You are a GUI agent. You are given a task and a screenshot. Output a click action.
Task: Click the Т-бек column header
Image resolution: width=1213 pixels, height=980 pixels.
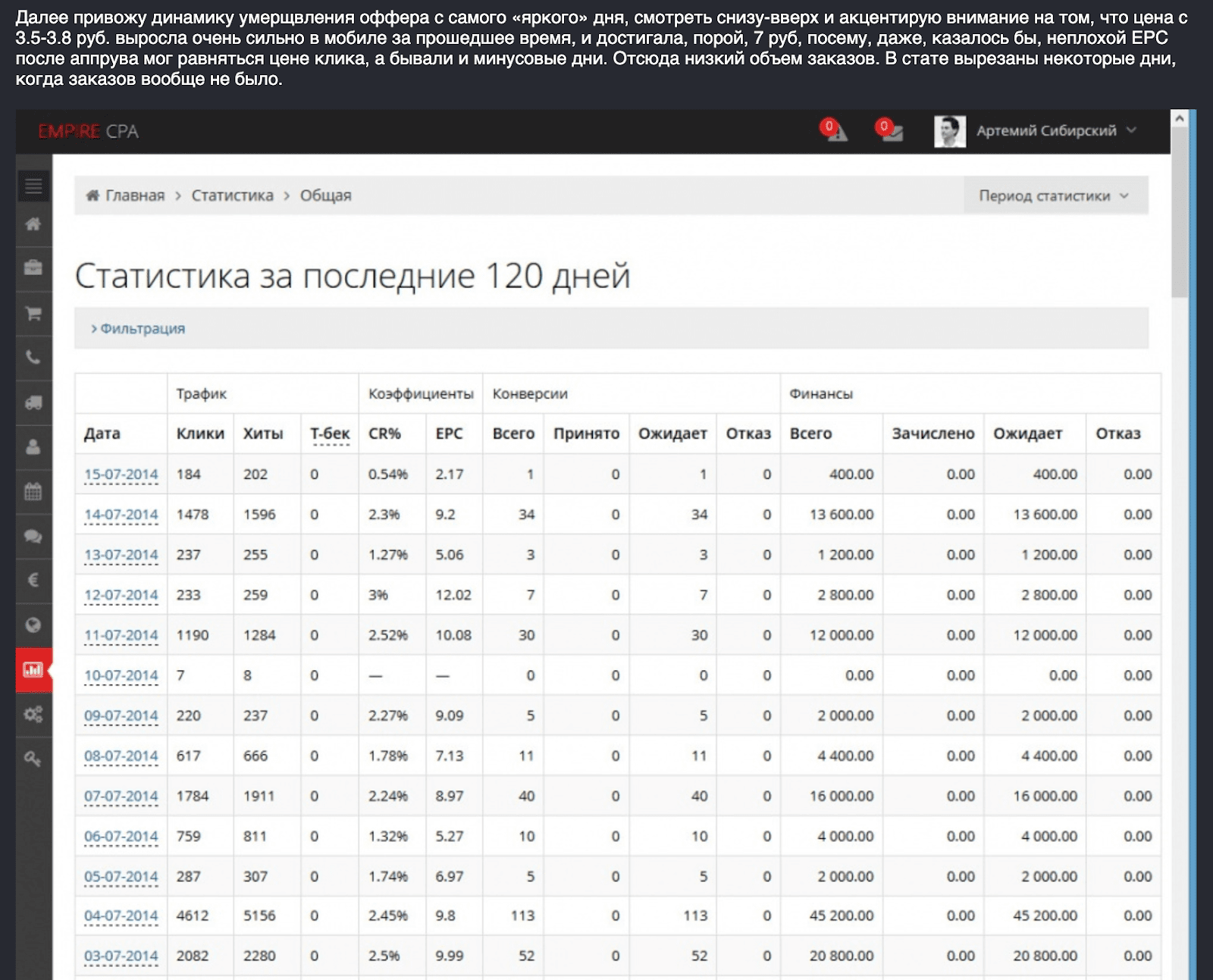(x=329, y=434)
